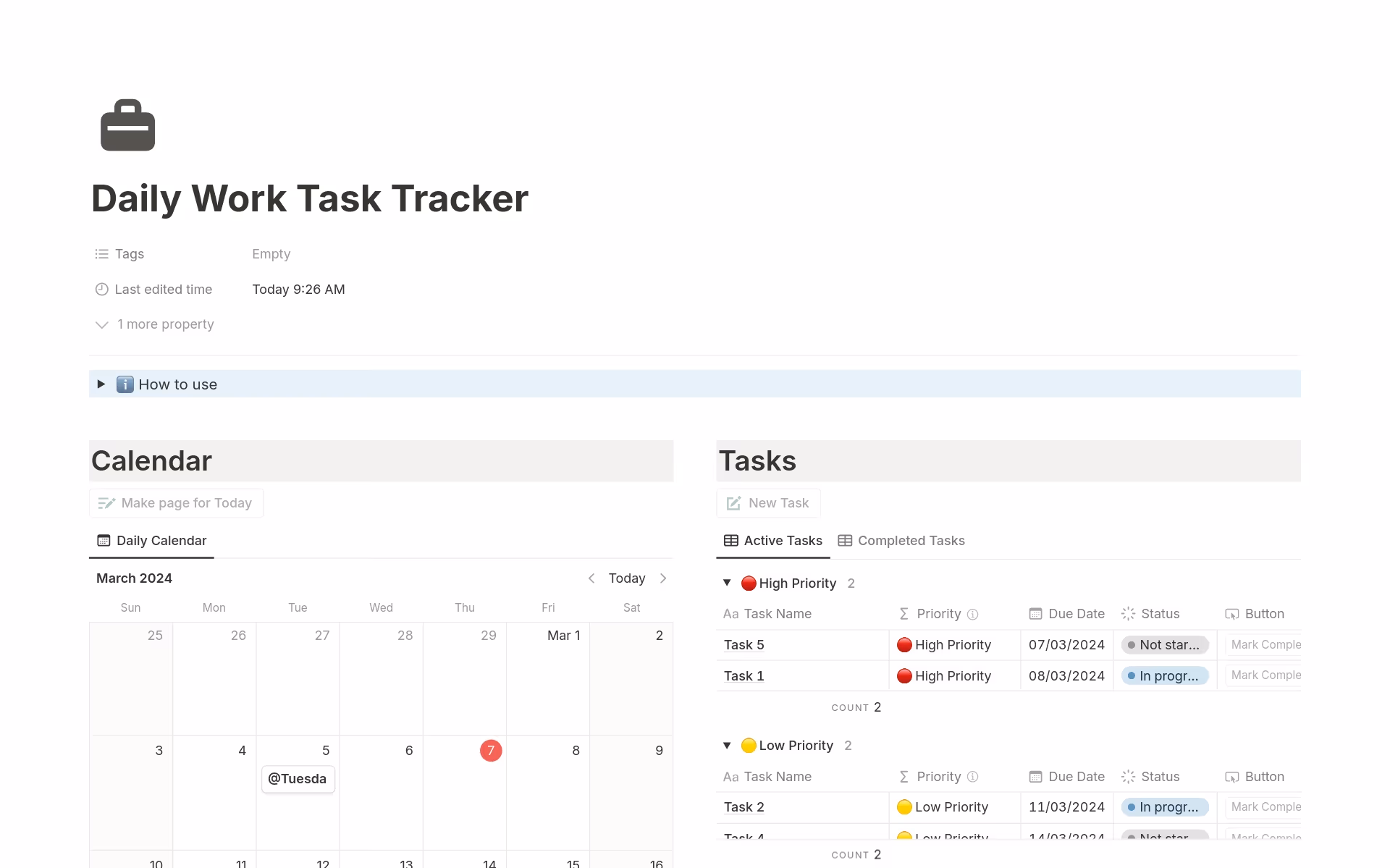1390x868 pixels.
Task: Expand the How to use toggle
Action: click(101, 384)
